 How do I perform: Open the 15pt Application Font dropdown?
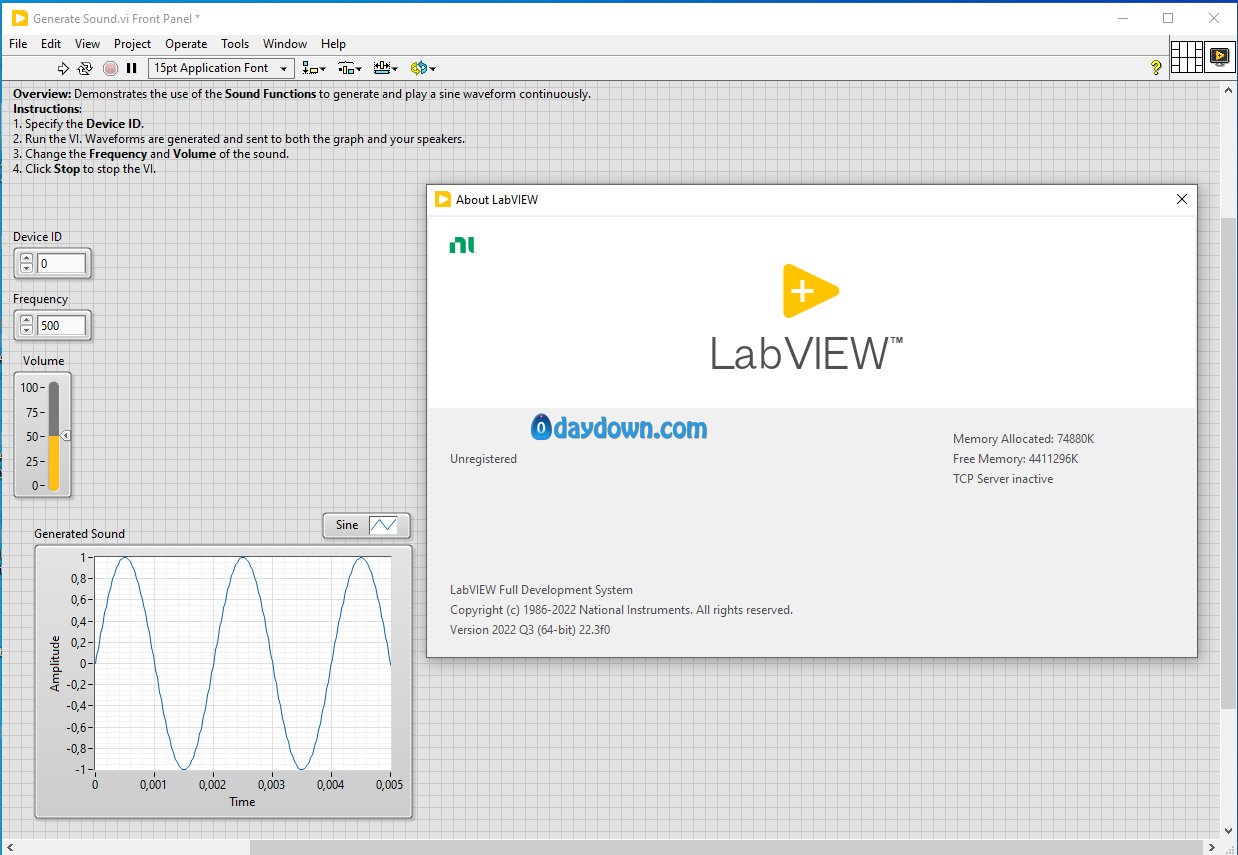(x=221, y=68)
